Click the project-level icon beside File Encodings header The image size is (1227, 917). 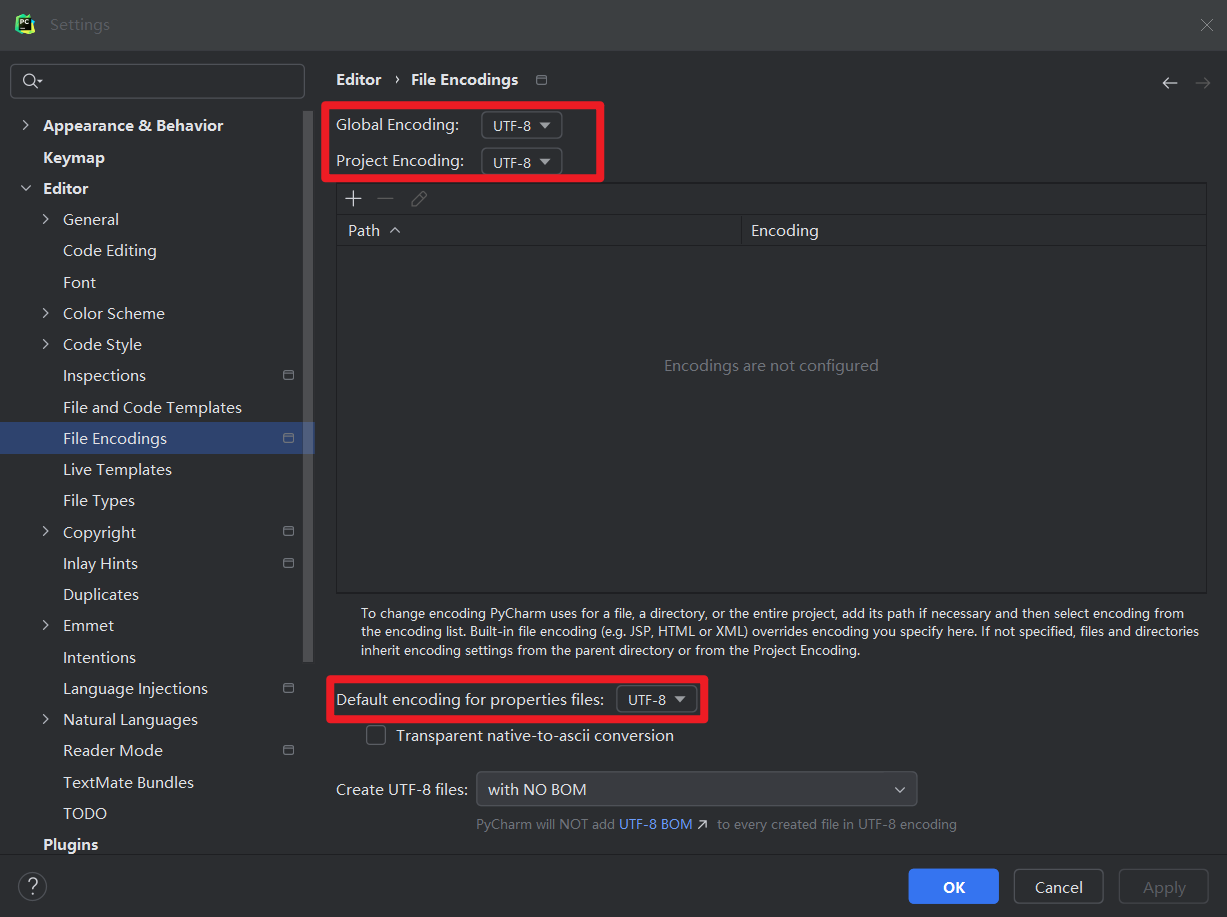(x=542, y=80)
